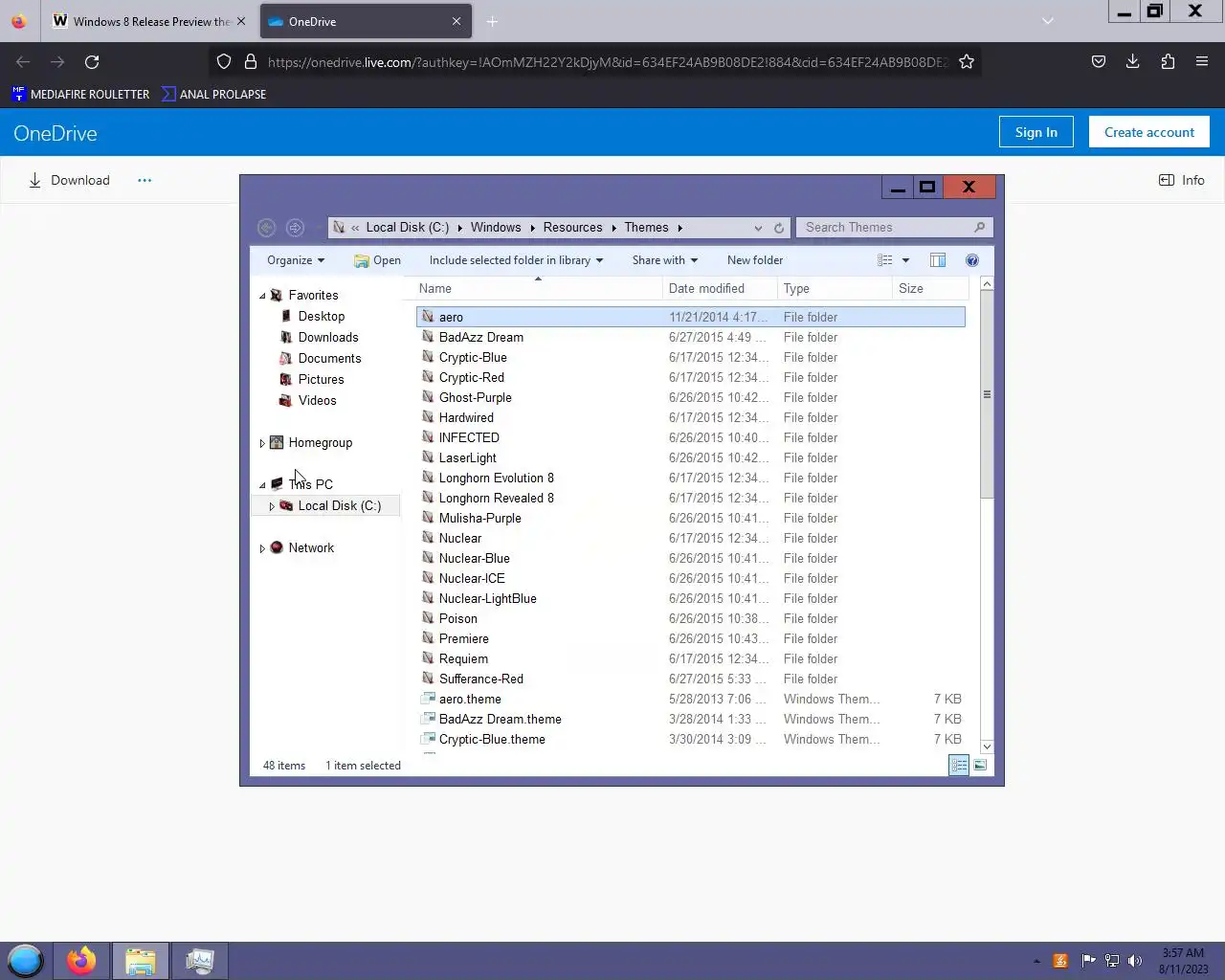The image size is (1225, 980).
Task: Open the Firefox downloads panel
Action: tap(1133, 62)
